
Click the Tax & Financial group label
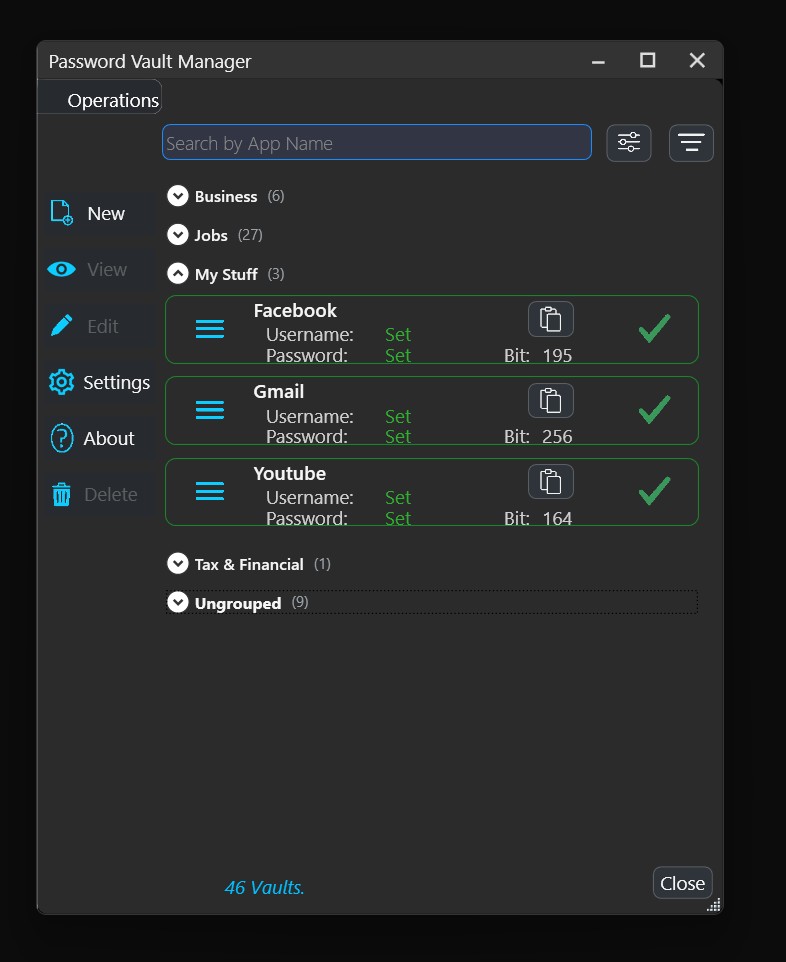pos(249,564)
